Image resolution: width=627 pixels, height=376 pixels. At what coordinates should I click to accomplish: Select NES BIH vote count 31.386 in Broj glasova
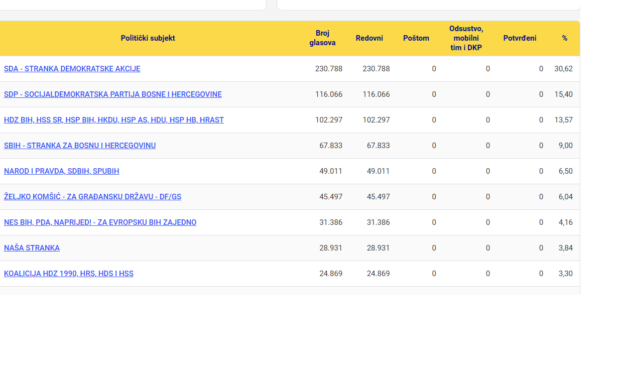331,222
